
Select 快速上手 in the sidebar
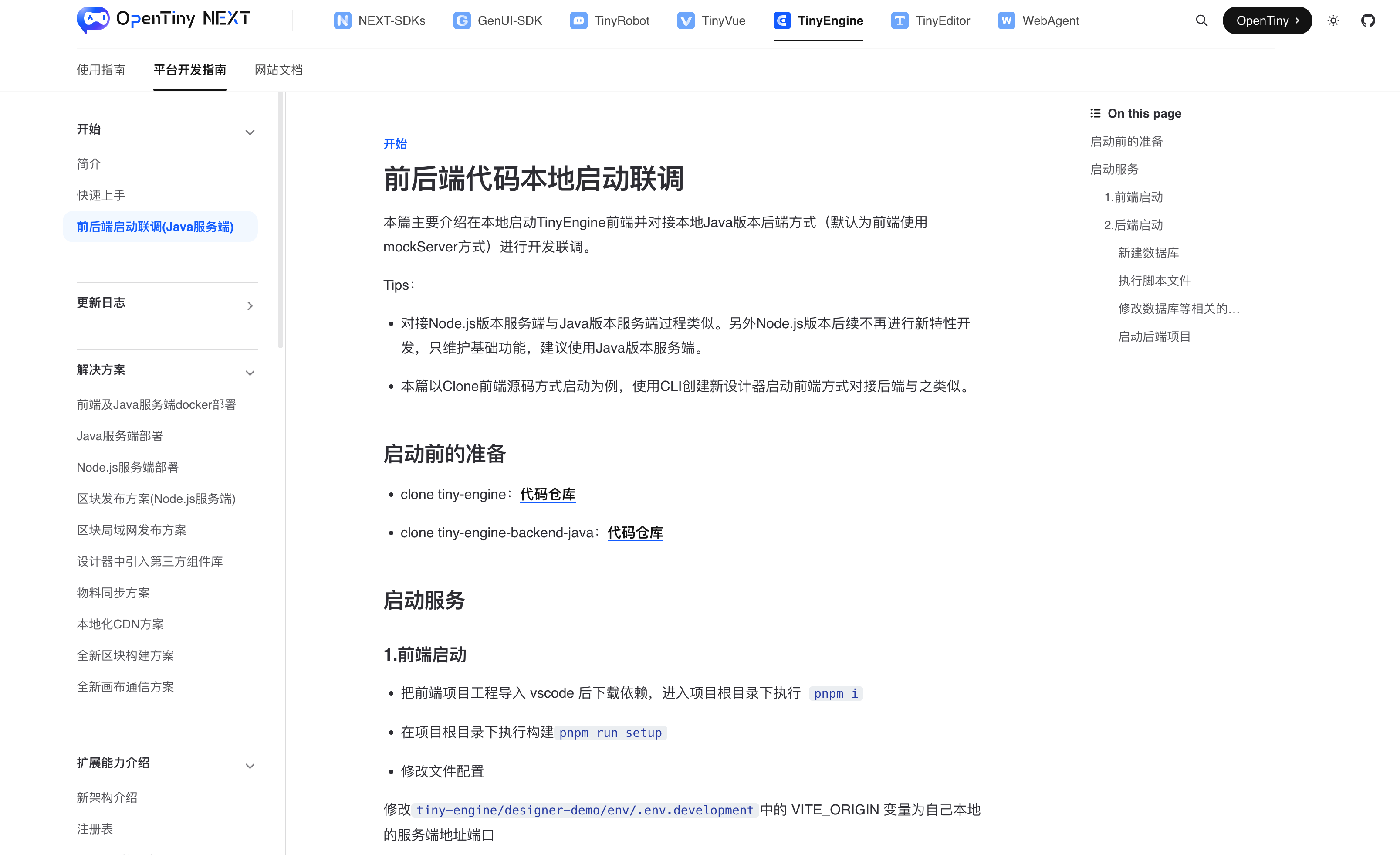point(101,195)
